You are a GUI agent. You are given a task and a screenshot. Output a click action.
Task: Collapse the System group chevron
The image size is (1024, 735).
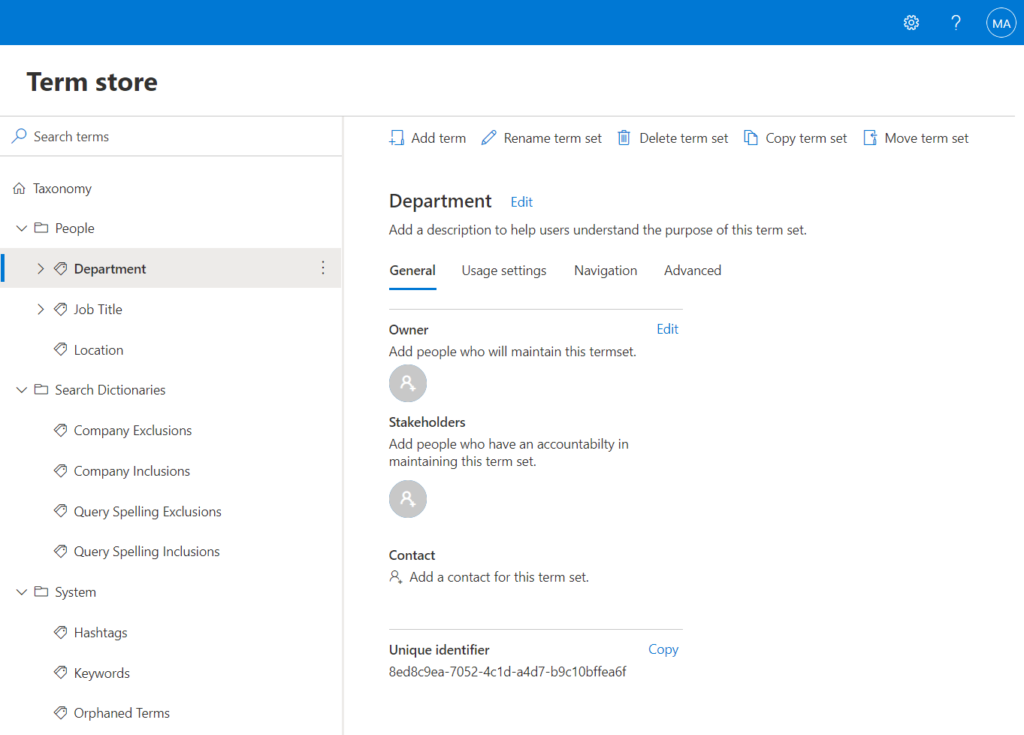click(22, 592)
